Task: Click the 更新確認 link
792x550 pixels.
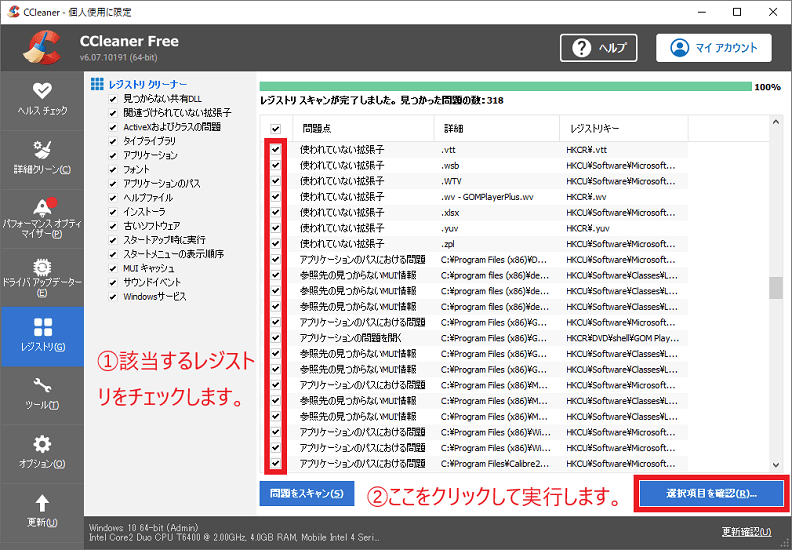Action: point(746,531)
